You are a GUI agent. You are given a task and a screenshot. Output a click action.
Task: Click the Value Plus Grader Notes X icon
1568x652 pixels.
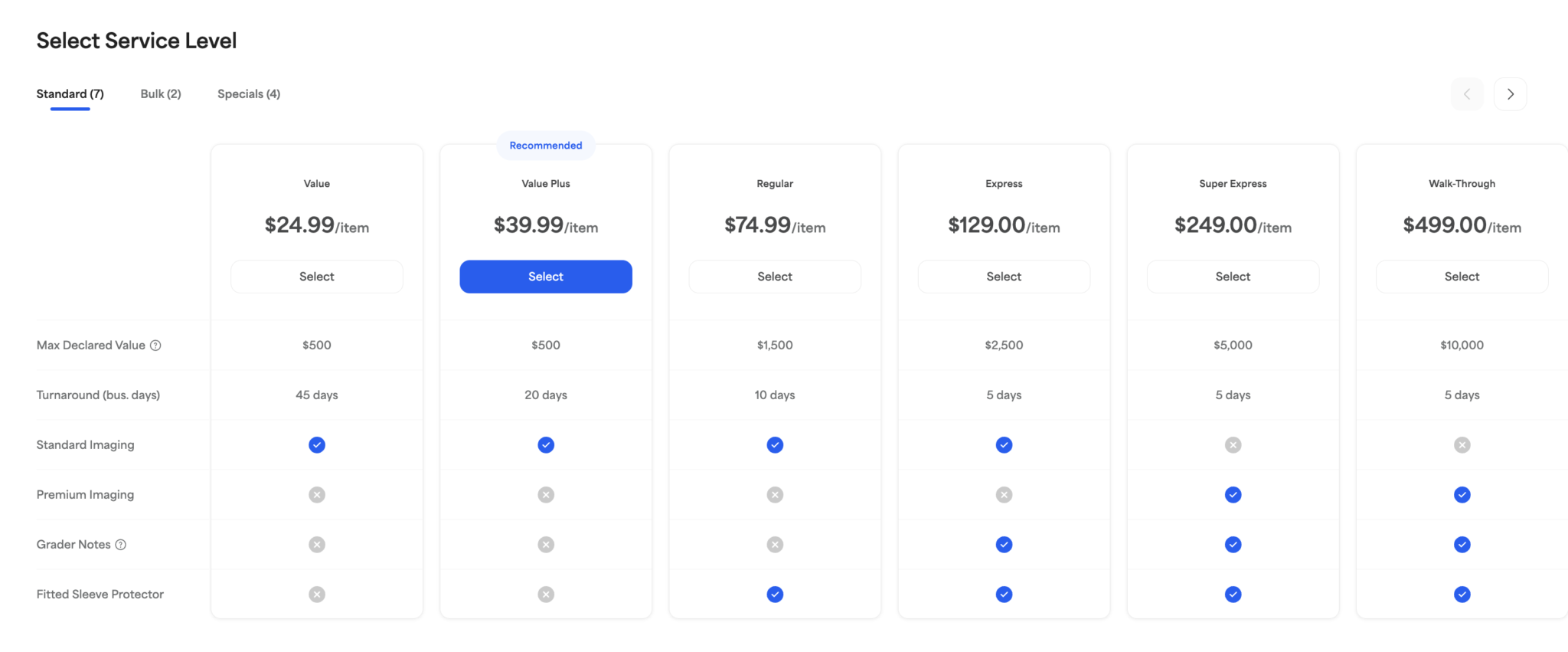[546, 545]
